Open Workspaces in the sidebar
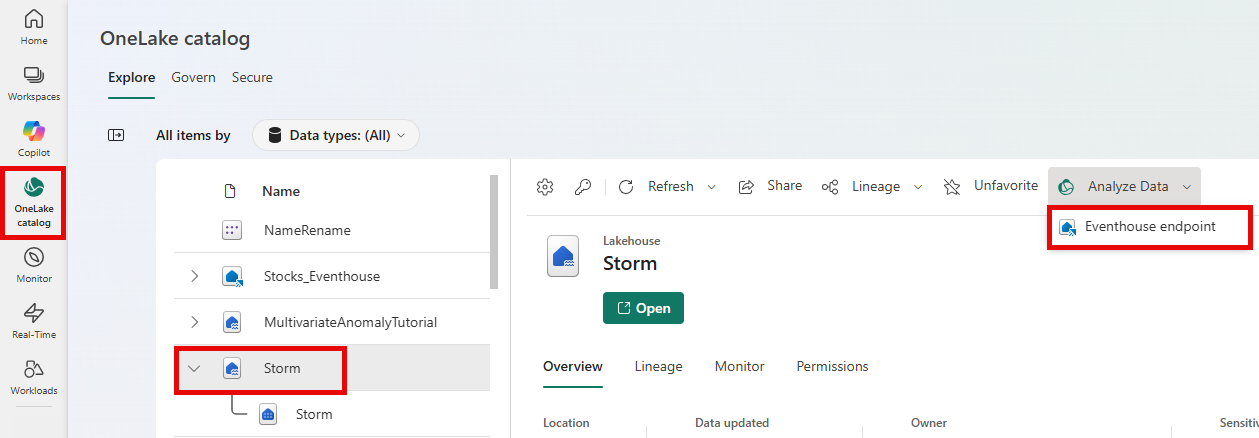Screen dimensions: 1259x438 33,83
